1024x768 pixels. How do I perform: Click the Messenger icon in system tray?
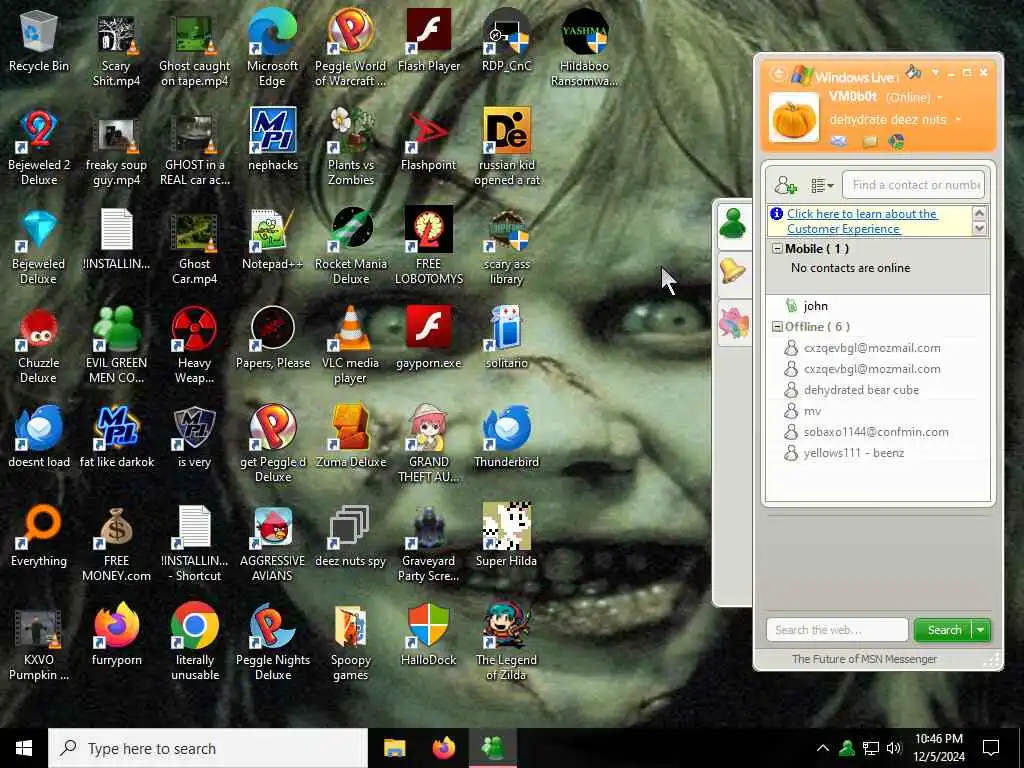847,748
